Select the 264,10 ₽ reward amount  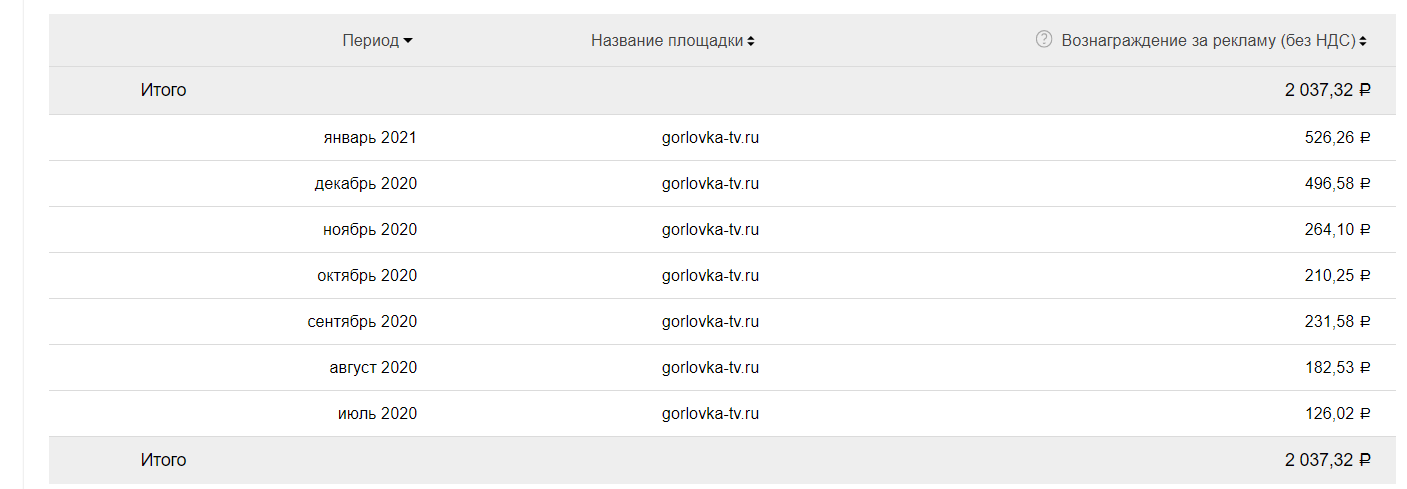coord(1337,230)
